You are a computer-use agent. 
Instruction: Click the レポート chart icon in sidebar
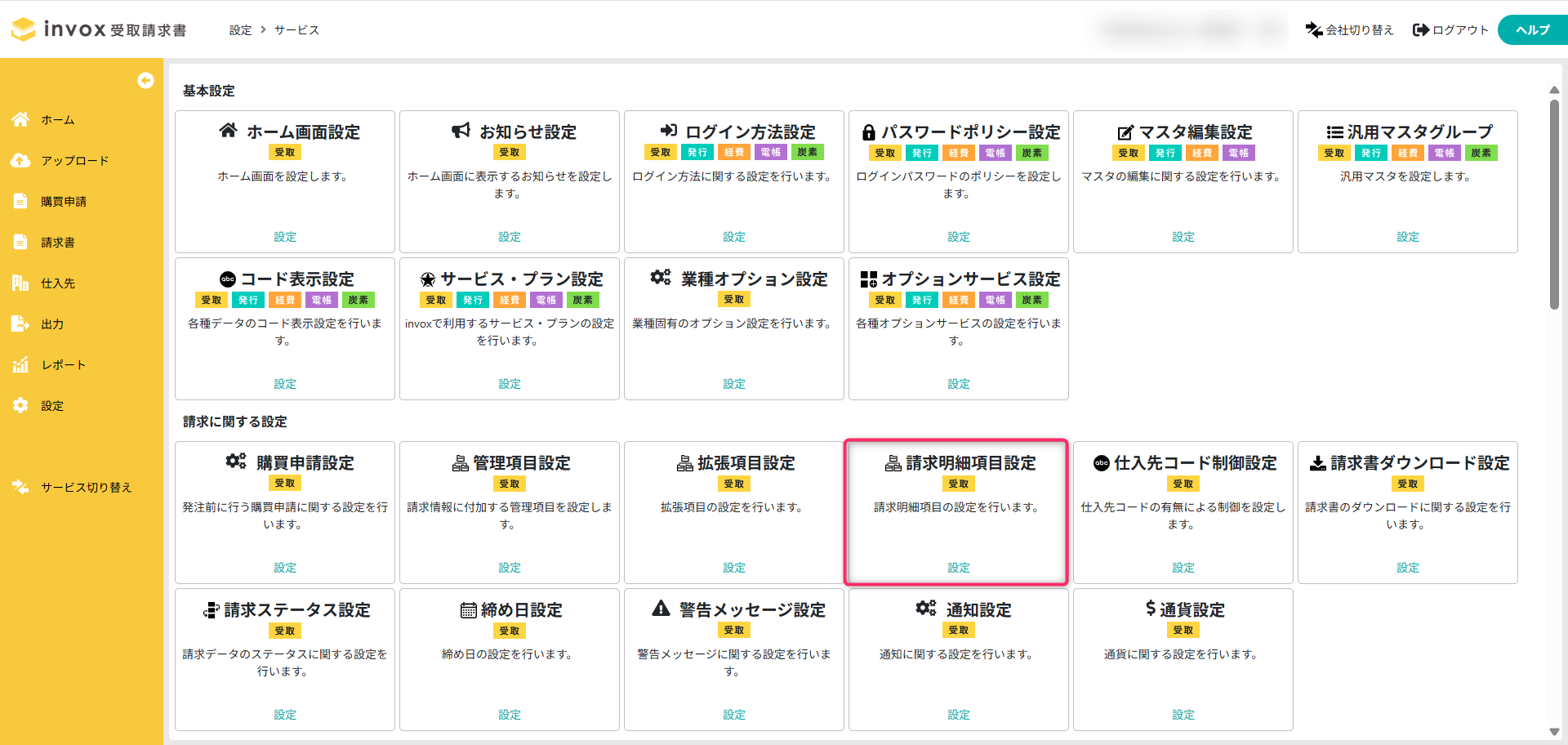click(20, 364)
